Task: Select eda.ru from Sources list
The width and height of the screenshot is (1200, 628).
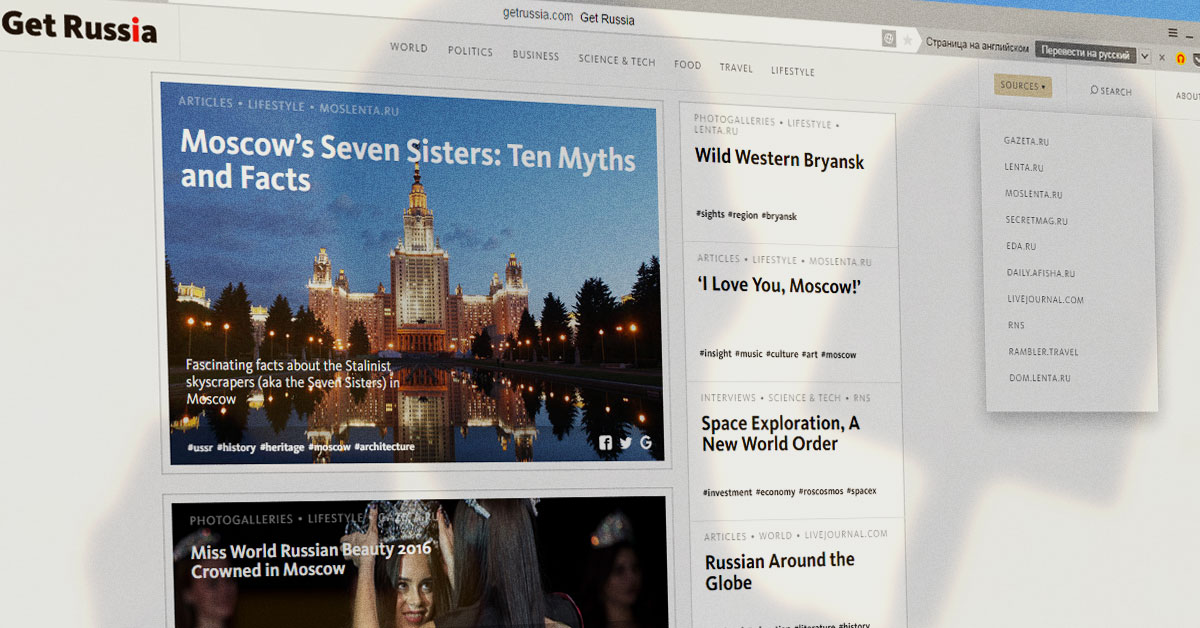Action: [1021, 246]
